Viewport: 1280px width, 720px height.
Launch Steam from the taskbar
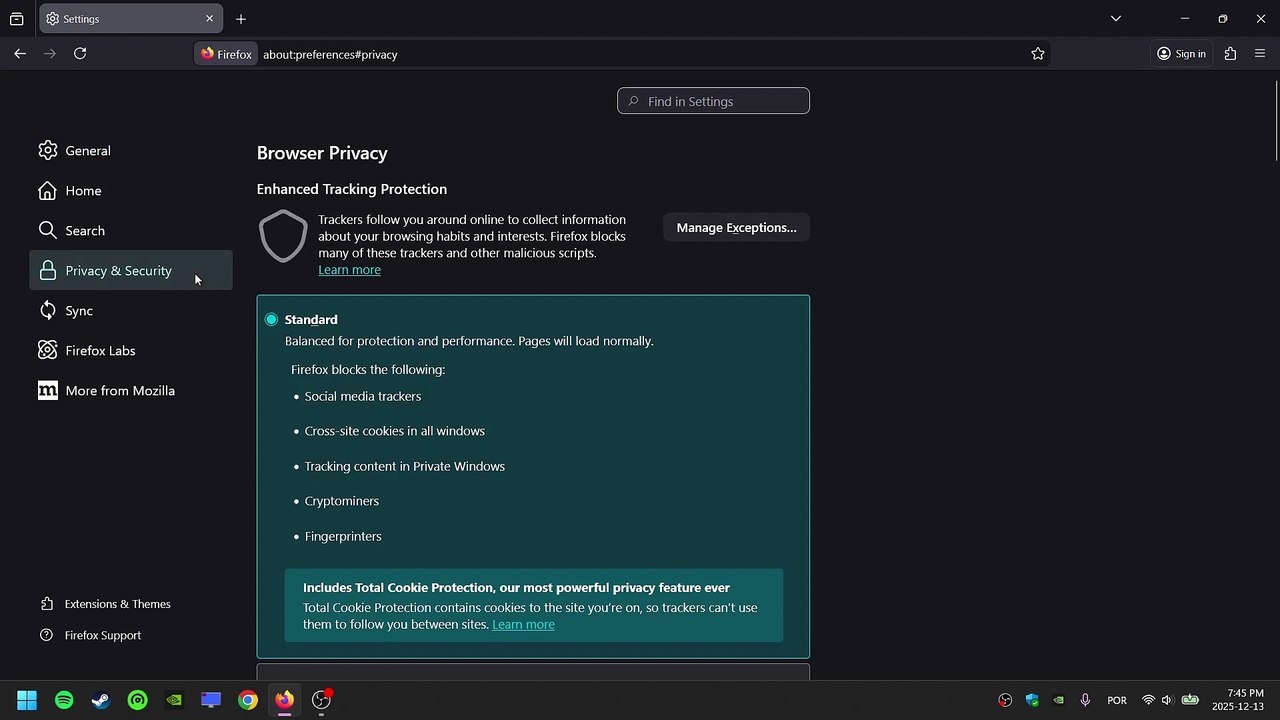(x=101, y=700)
